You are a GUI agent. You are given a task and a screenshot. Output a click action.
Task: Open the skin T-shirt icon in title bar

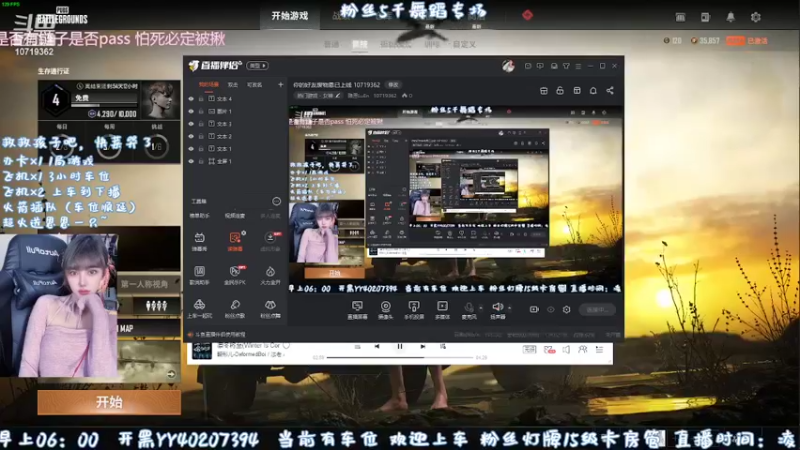click(566, 66)
